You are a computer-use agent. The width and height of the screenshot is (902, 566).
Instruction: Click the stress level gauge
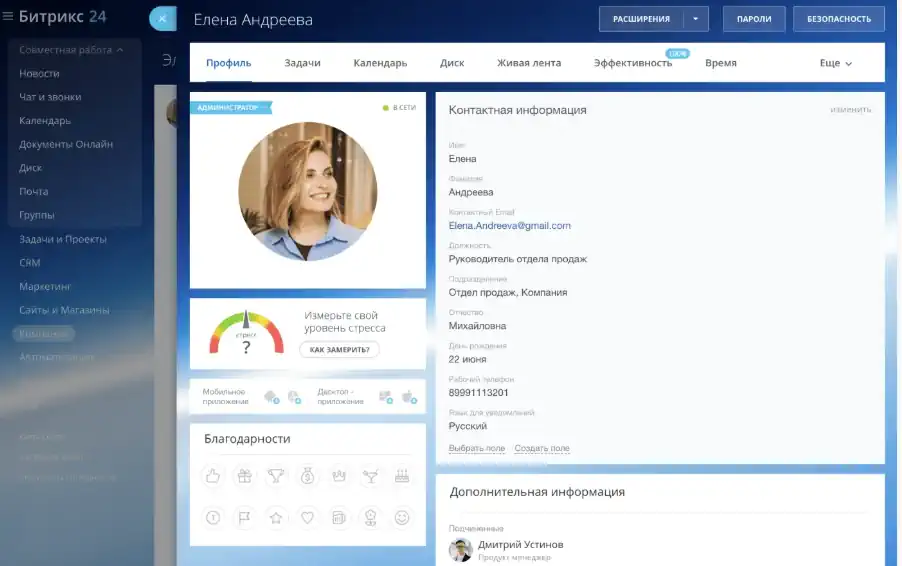click(246, 333)
